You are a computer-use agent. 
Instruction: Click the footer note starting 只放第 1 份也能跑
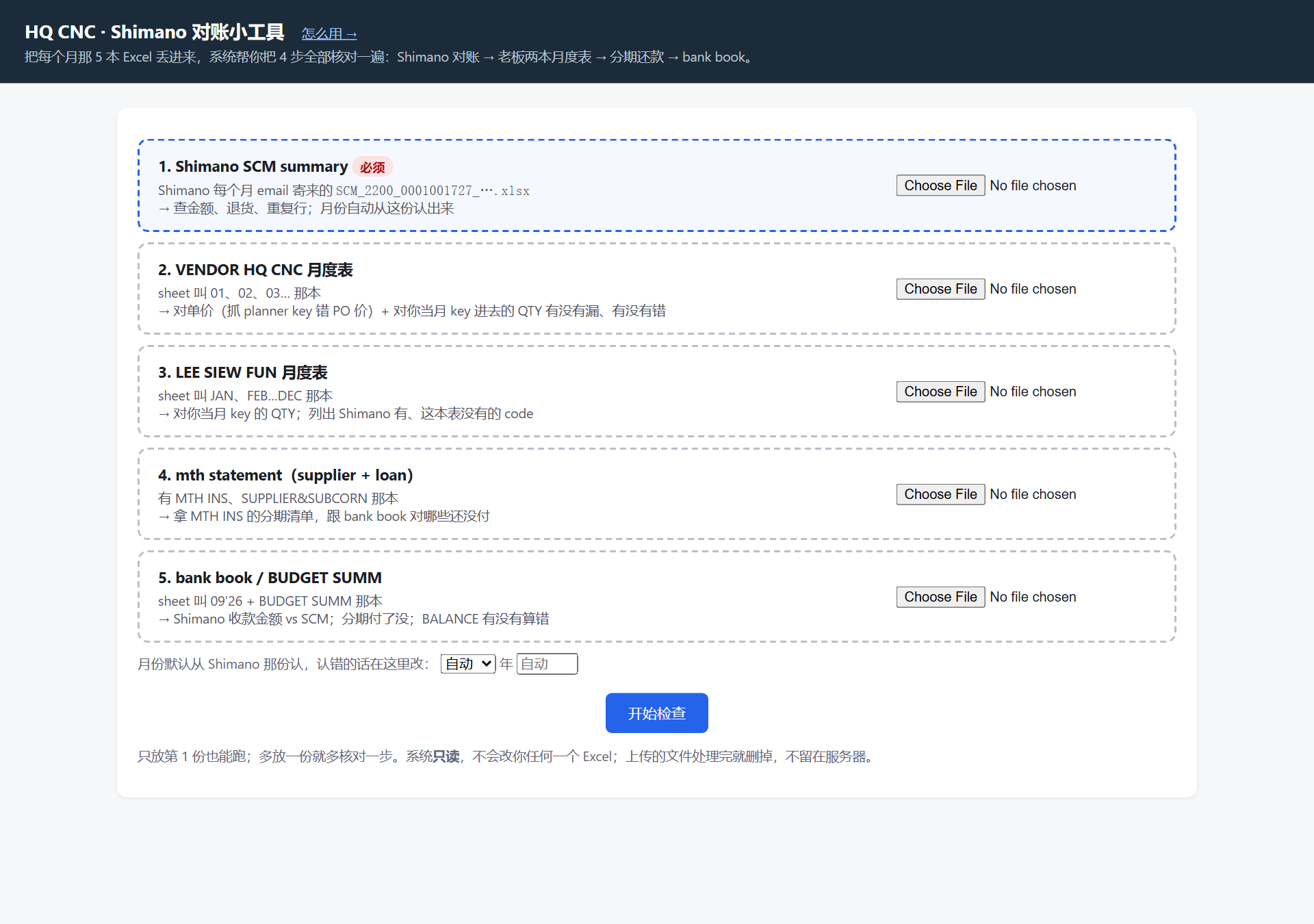(x=507, y=756)
